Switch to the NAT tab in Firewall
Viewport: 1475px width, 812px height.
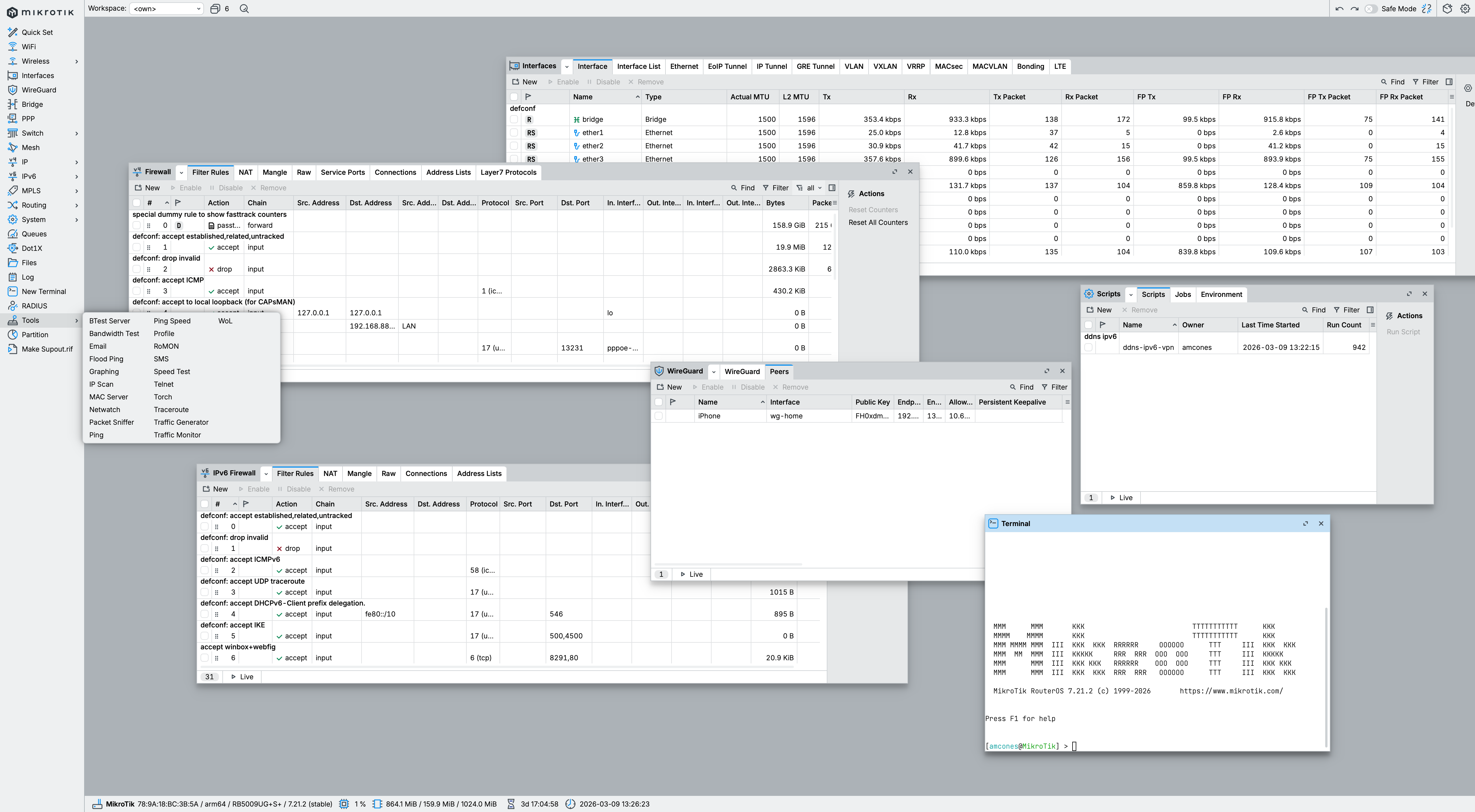point(245,172)
